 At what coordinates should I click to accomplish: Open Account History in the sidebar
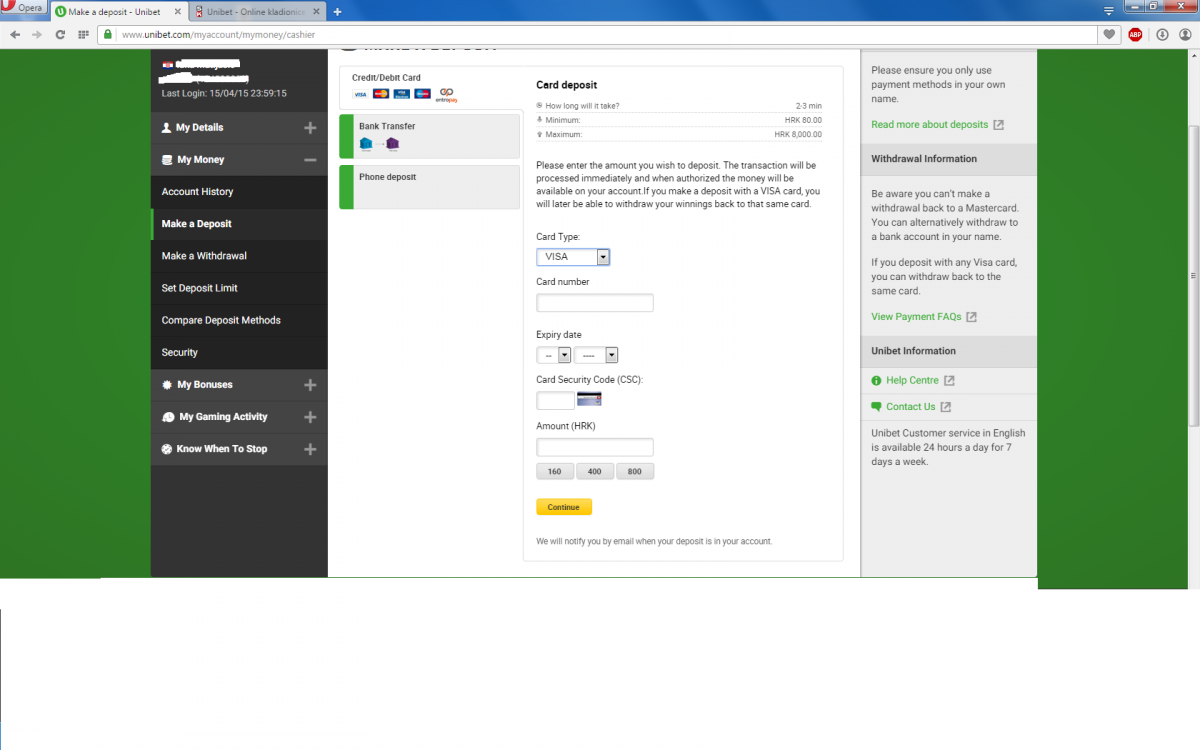239,192
